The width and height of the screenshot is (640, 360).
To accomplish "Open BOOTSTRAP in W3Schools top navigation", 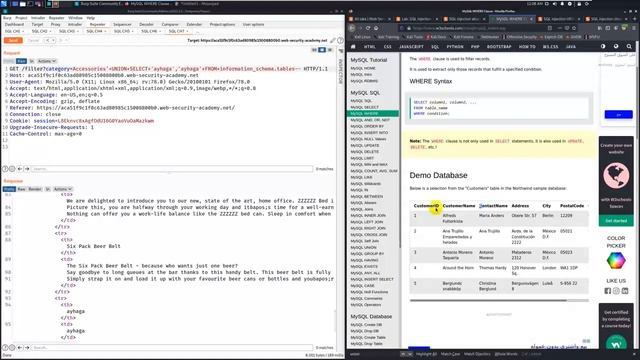I will pos(499,47).
